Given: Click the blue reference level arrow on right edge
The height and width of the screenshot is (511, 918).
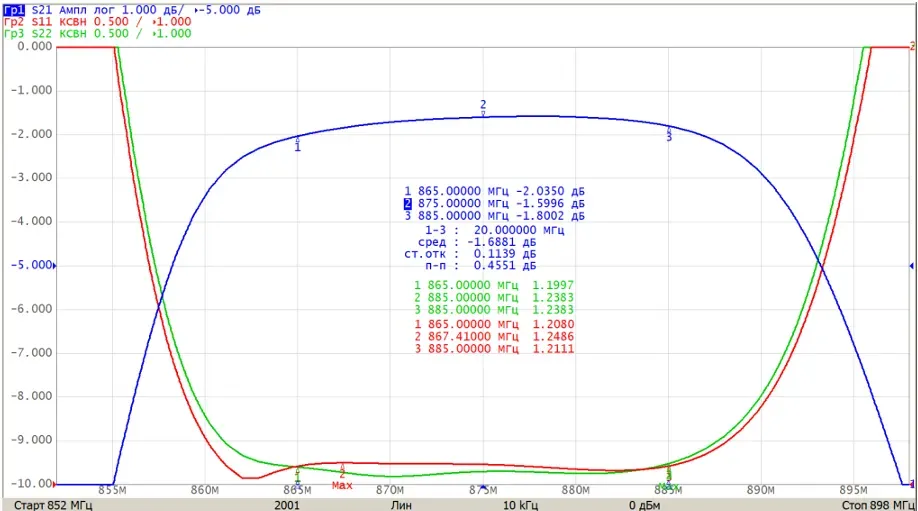Looking at the screenshot, I should point(911,266).
